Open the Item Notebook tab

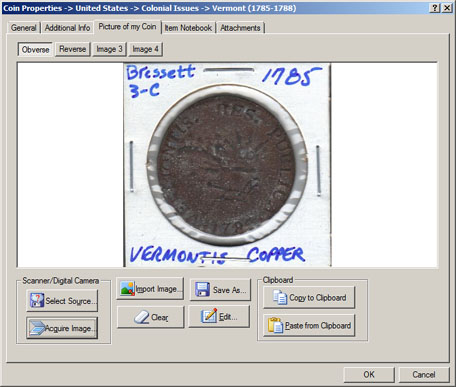188,28
